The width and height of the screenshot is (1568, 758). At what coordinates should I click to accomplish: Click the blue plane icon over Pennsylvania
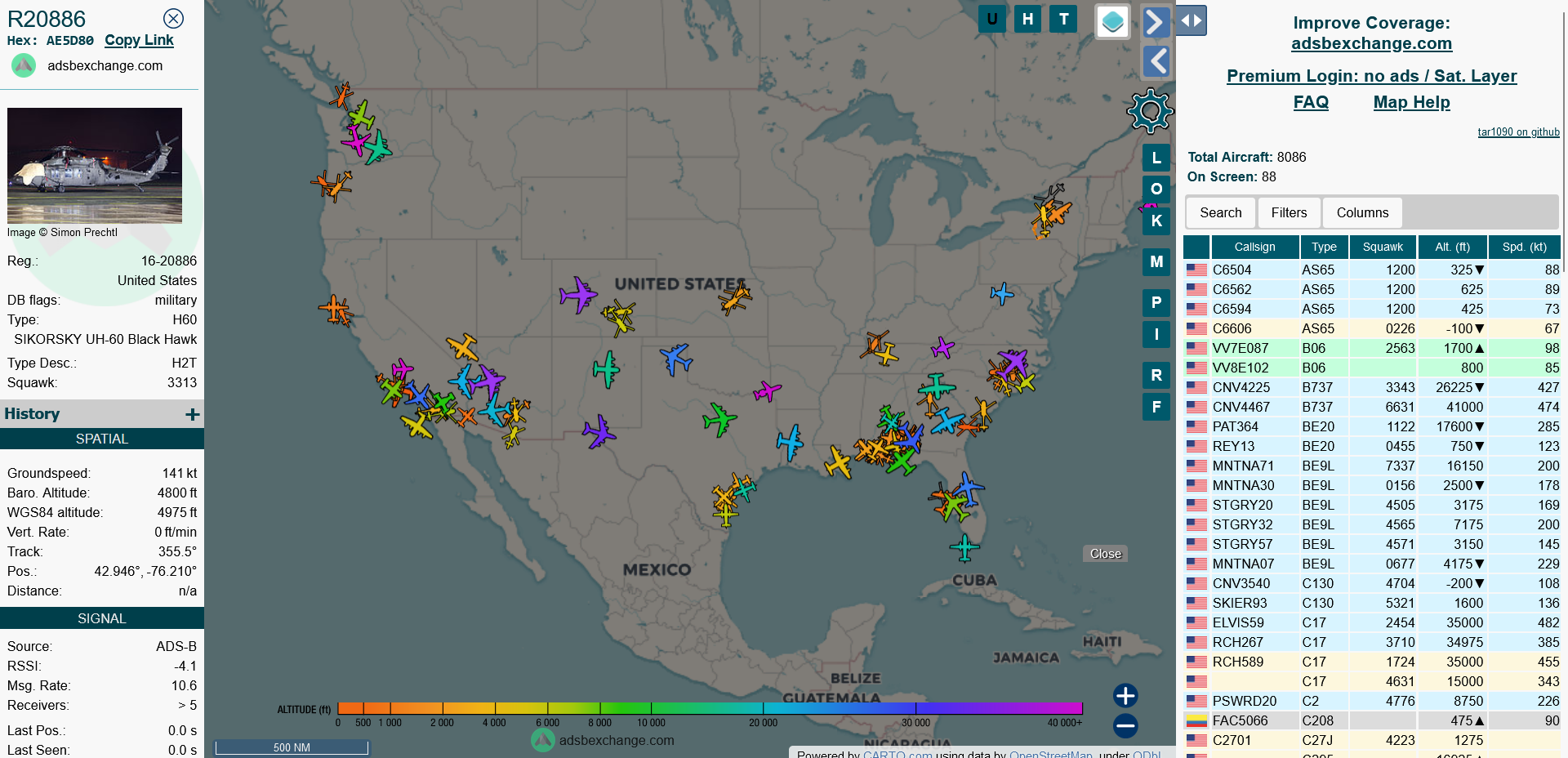pyautogui.click(x=1002, y=293)
